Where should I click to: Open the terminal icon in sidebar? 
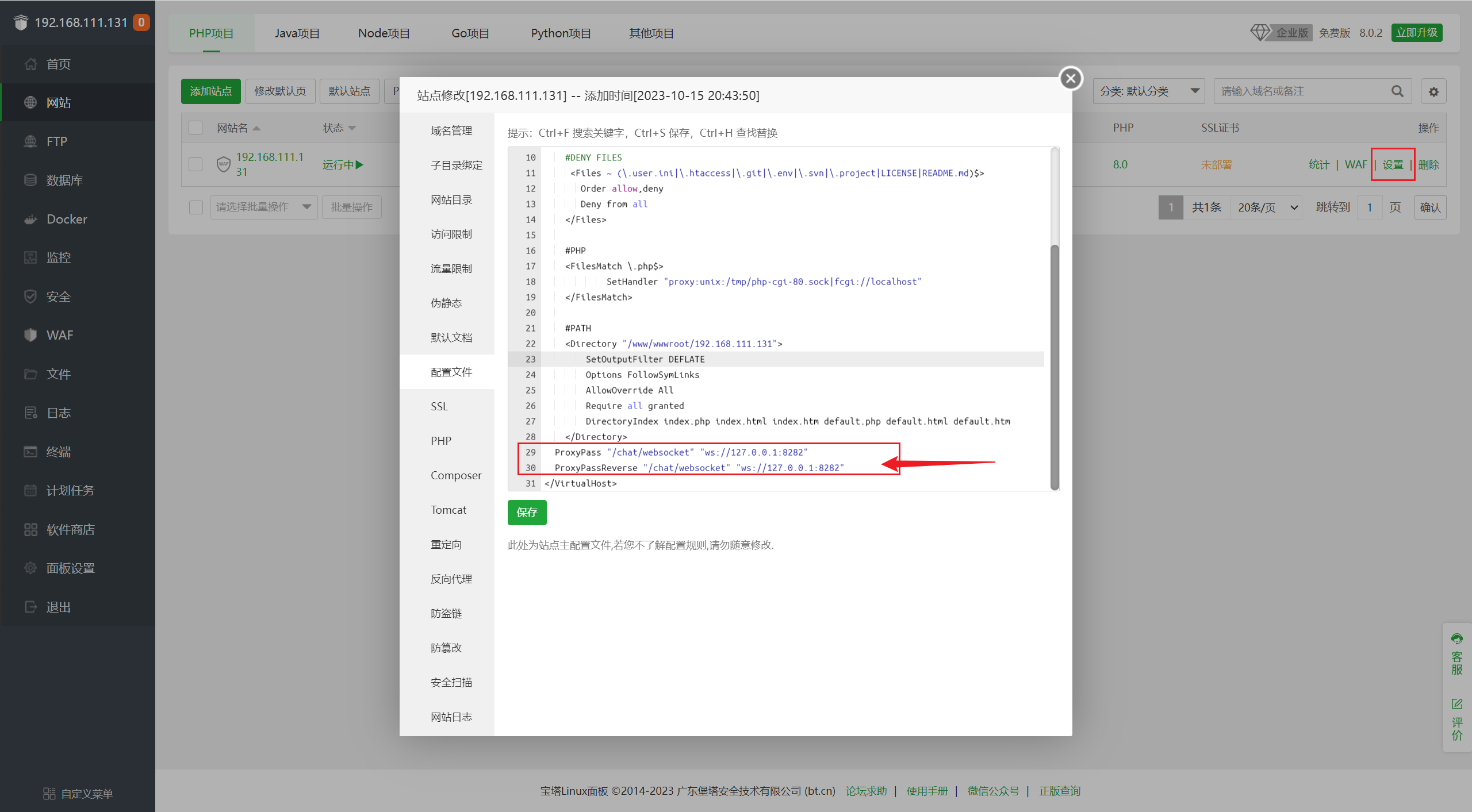30,452
